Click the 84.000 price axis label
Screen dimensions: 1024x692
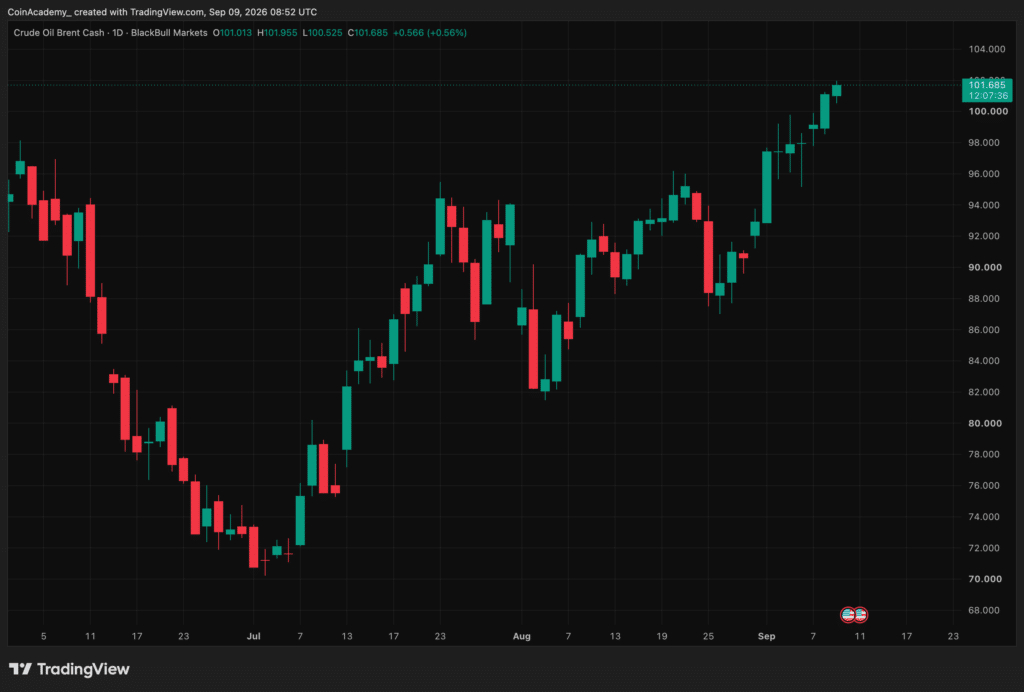click(984, 360)
